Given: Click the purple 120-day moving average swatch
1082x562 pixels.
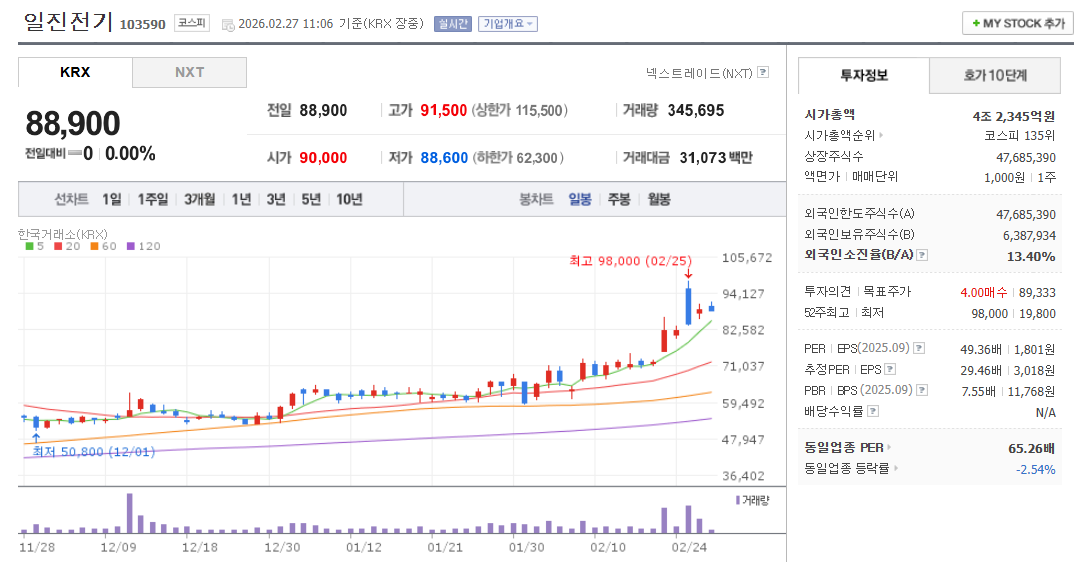Looking at the screenshot, I should pos(130,246).
